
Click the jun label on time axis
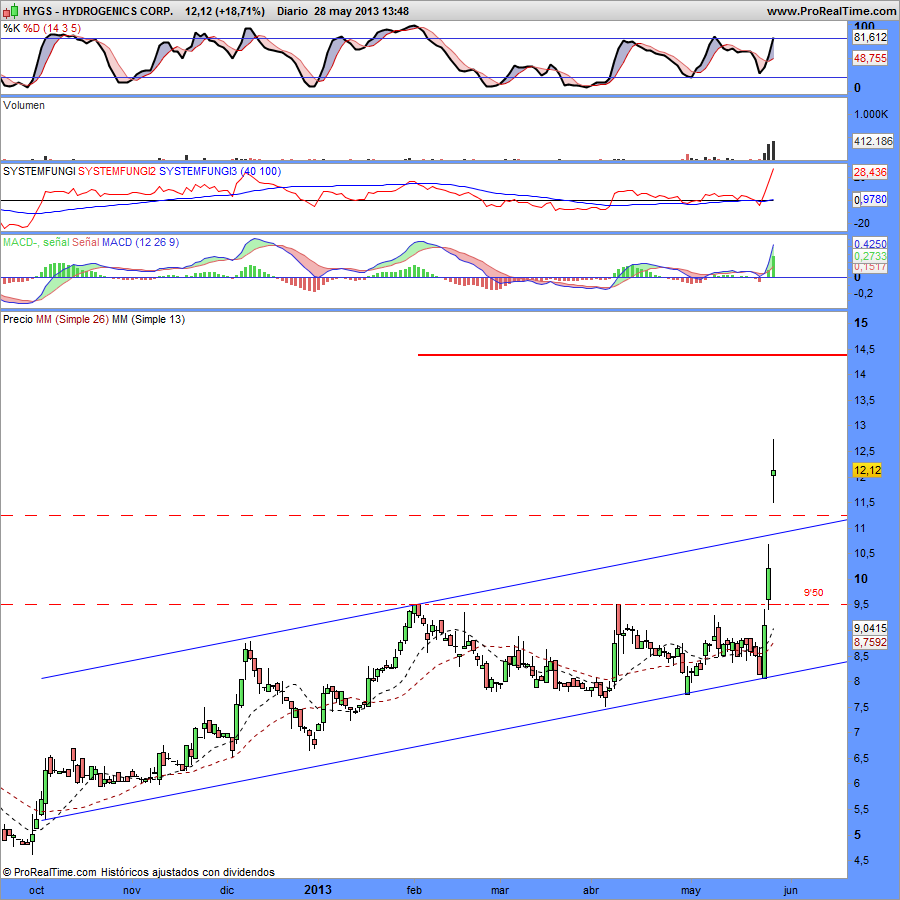[791, 890]
